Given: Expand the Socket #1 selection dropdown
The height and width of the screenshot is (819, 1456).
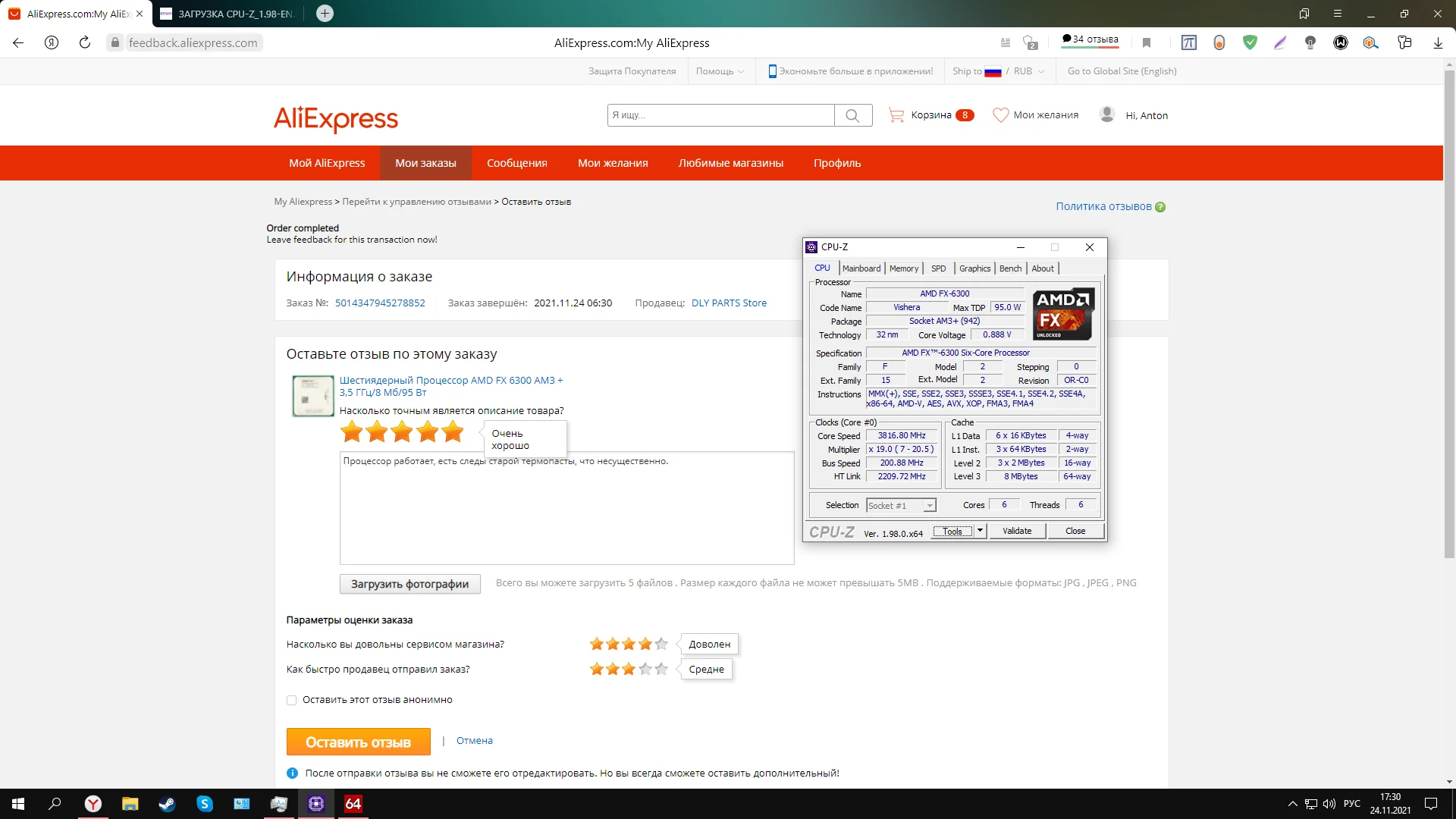Looking at the screenshot, I should point(930,506).
